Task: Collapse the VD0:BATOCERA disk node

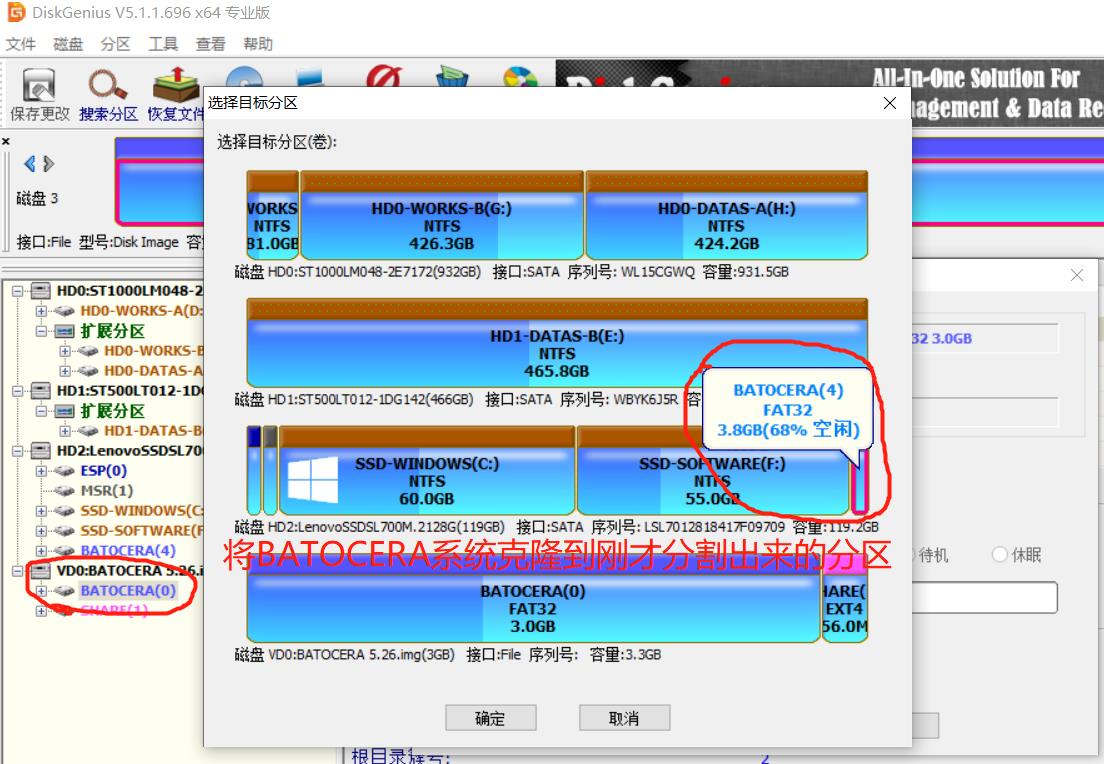Action: (17, 570)
